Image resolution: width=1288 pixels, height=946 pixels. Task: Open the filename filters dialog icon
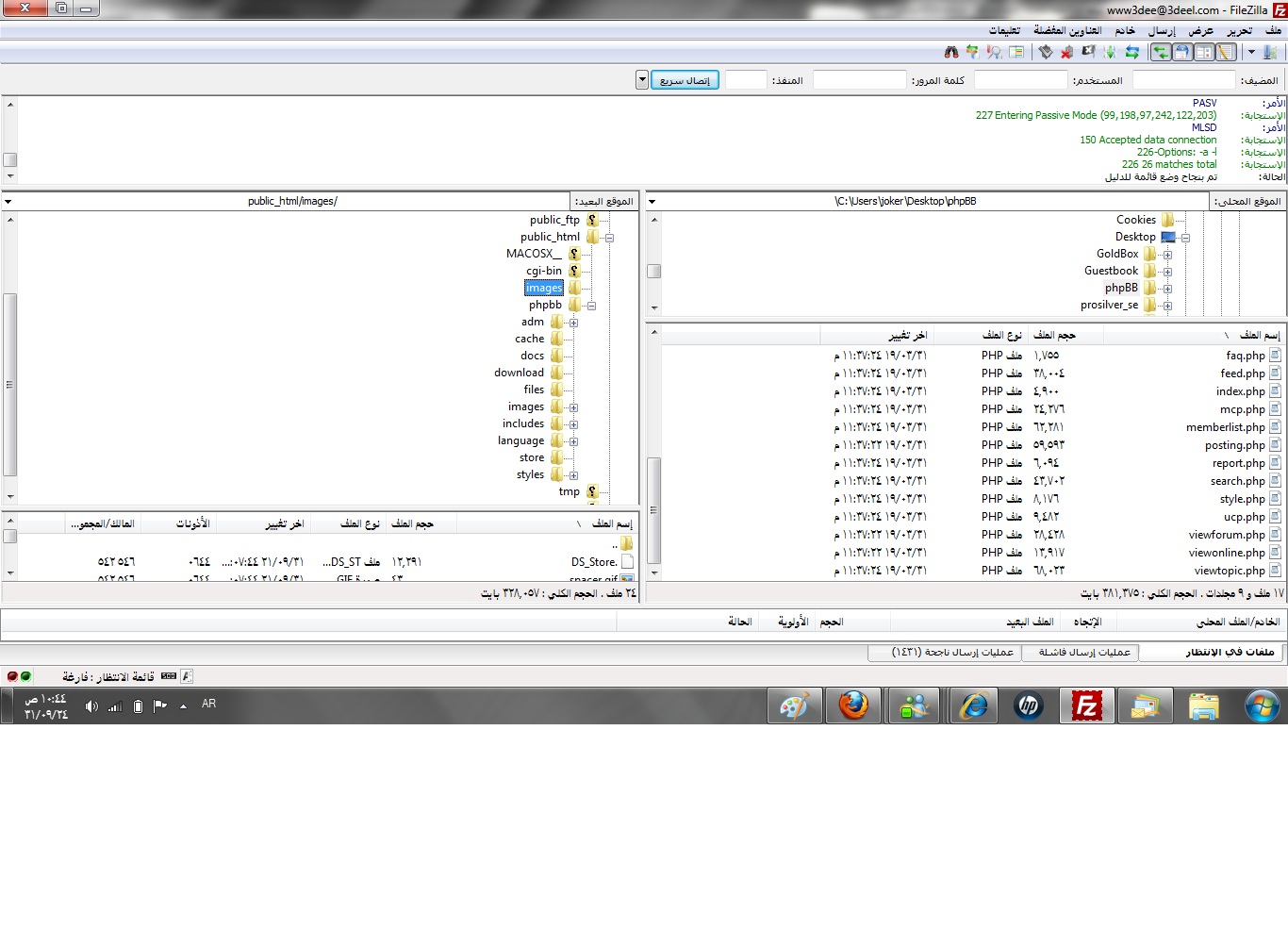(1016, 52)
